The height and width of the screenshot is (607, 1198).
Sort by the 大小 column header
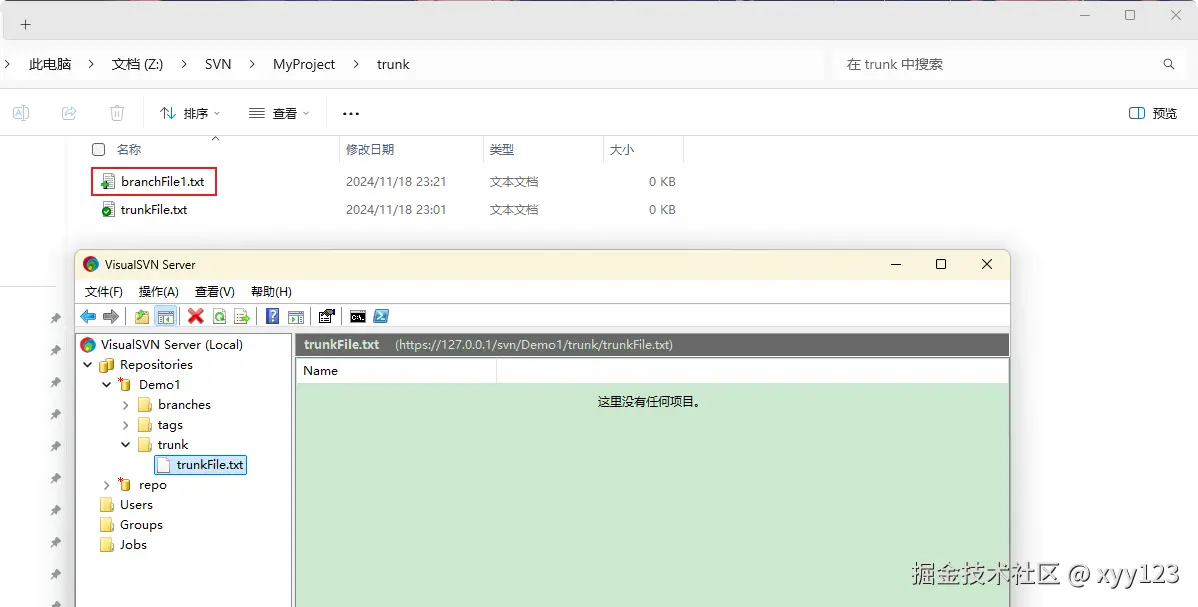click(x=643, y=150)
